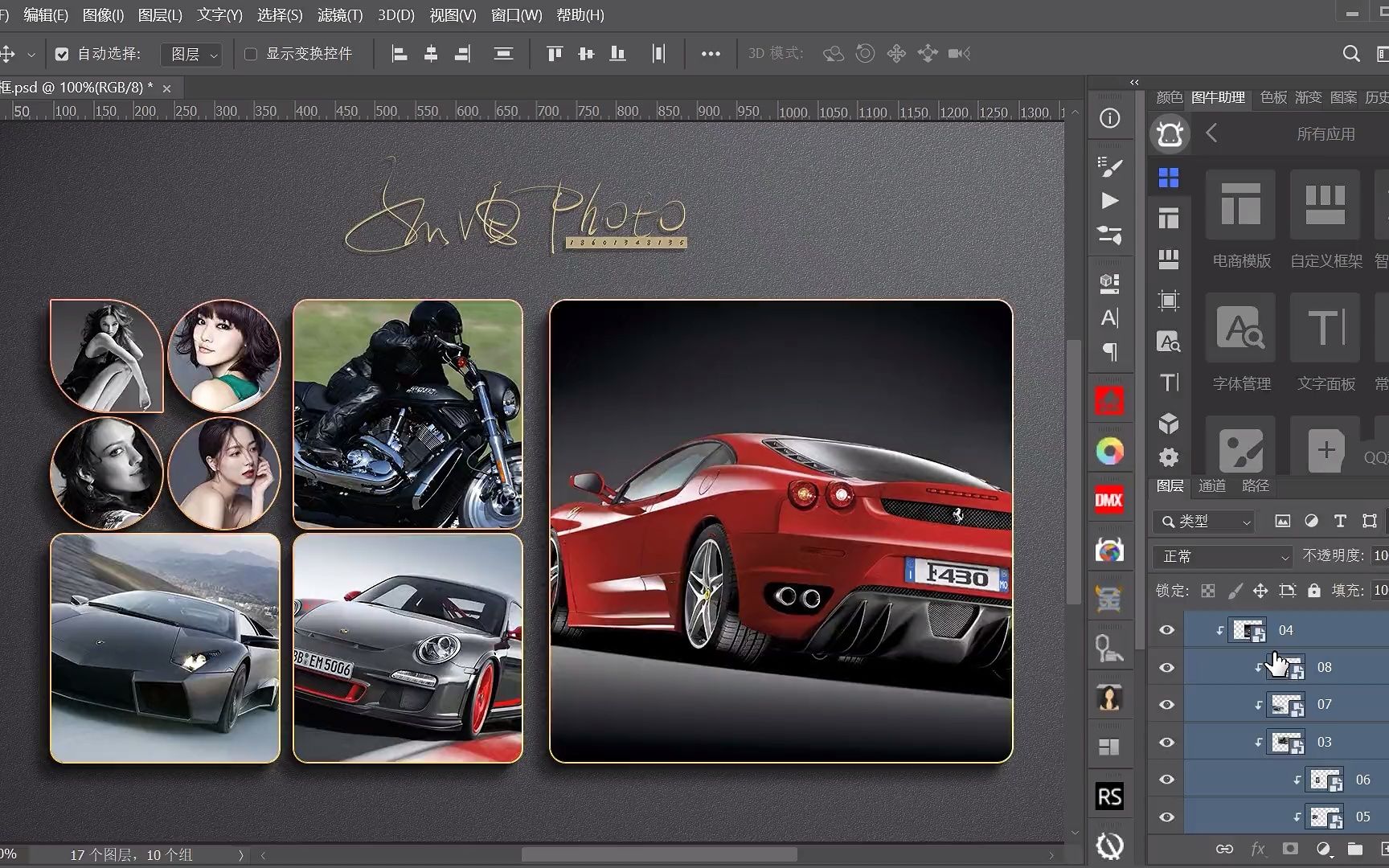Open the settings gear in assistant sidebar
Screen dimensions: 1389x868
coord(1169,457)
